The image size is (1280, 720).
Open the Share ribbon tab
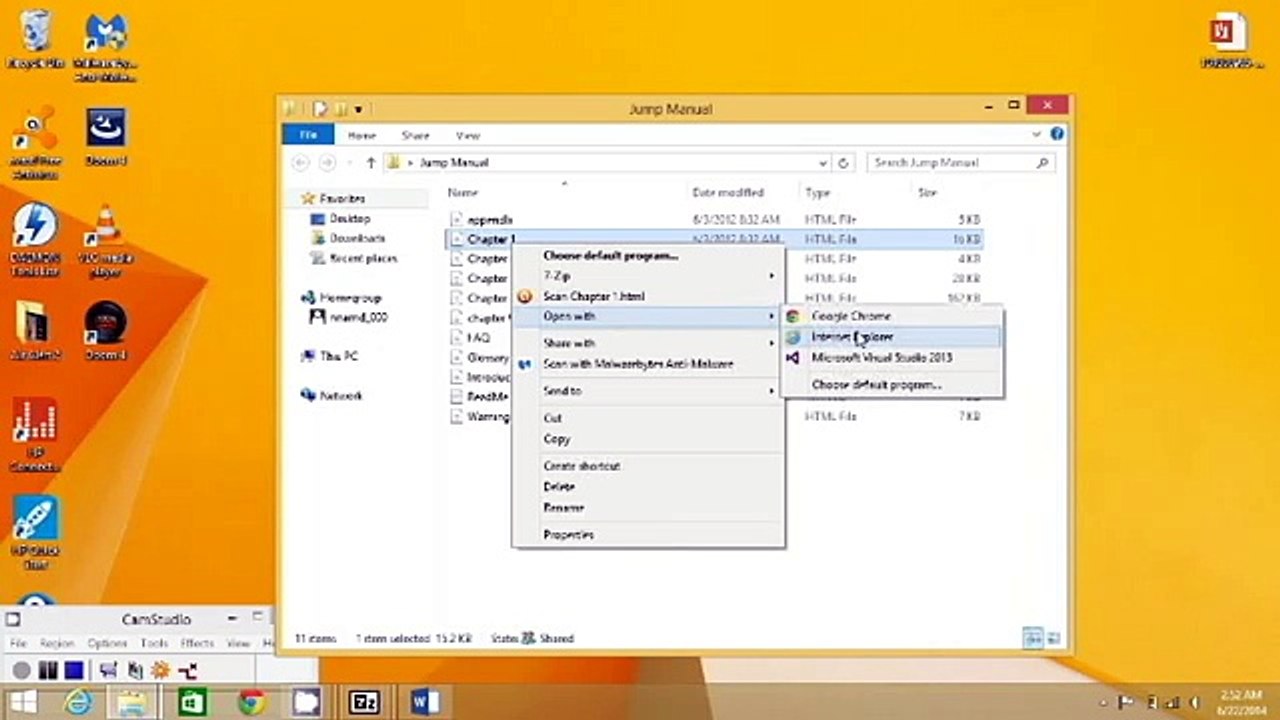[x=415, y=135]
